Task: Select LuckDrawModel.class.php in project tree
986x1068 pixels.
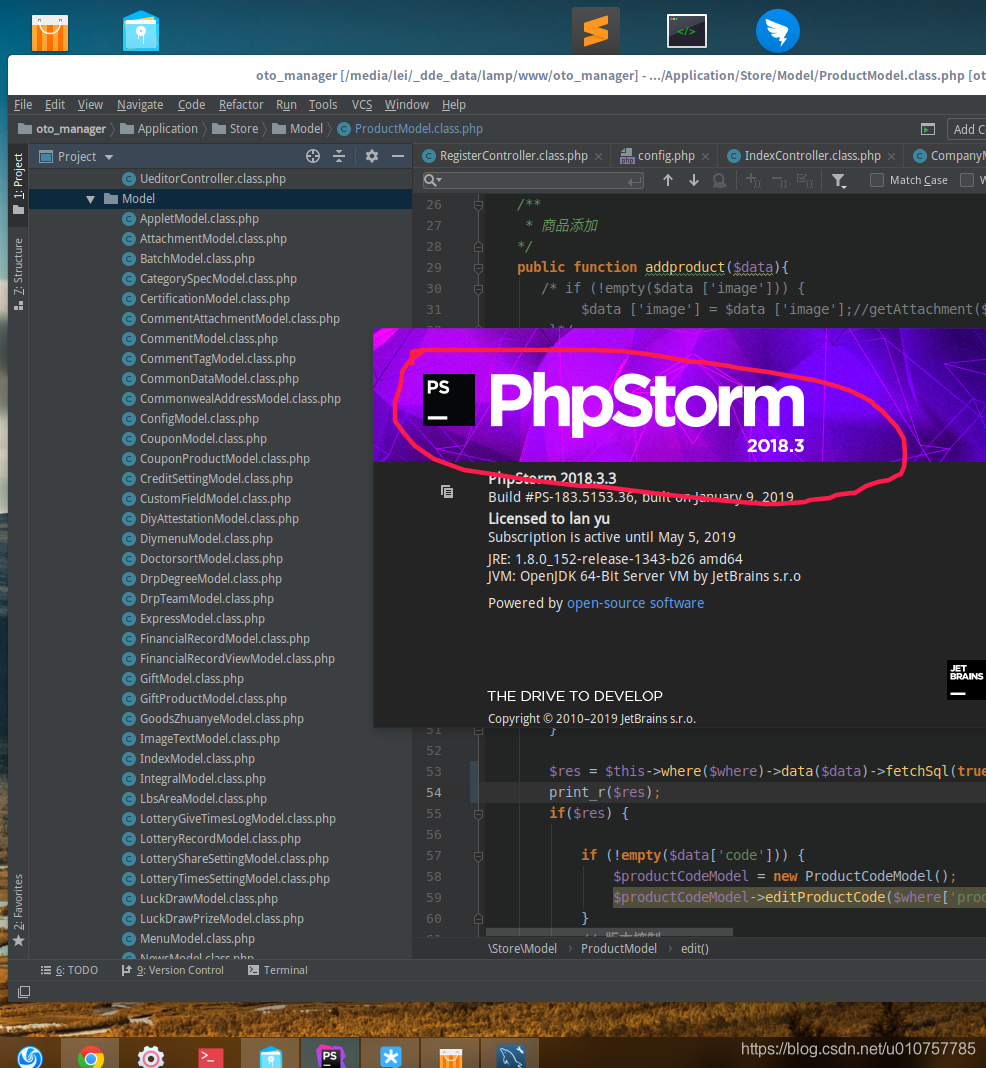Action: point(208,898)
